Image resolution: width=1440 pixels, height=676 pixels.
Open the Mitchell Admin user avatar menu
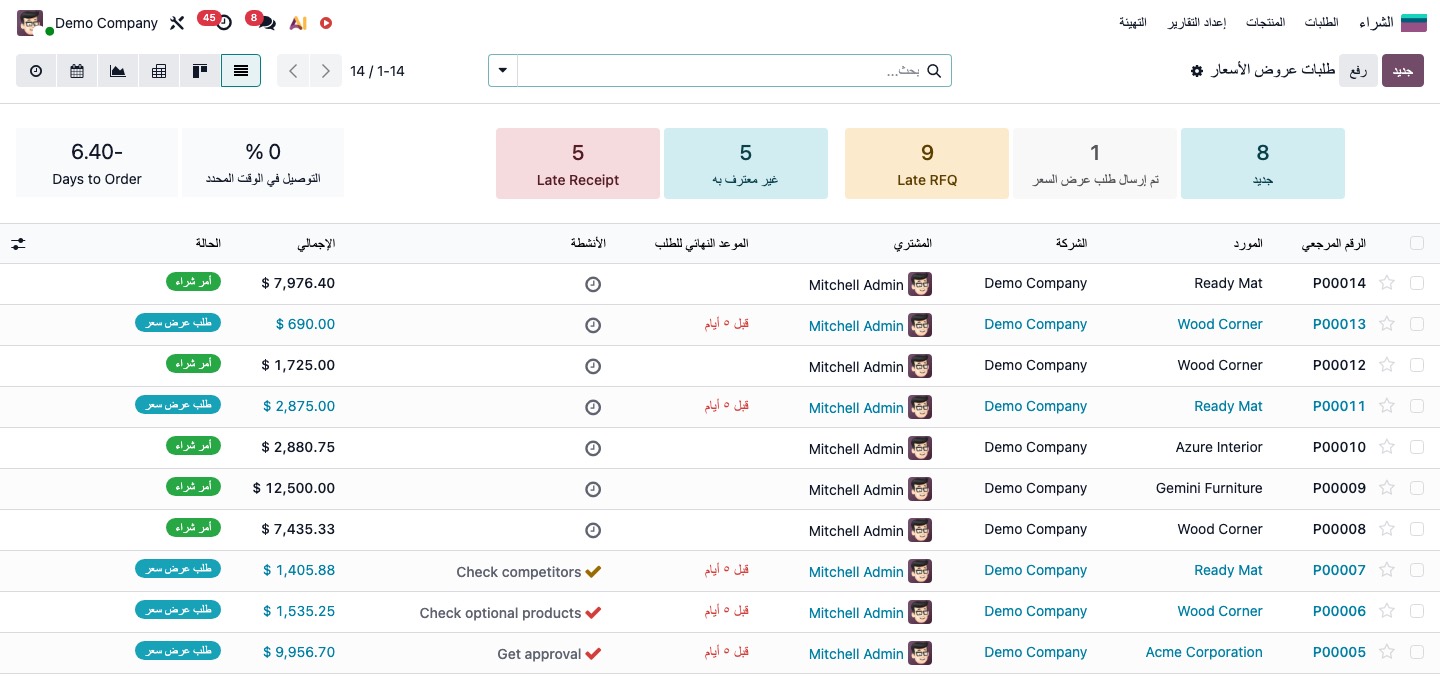pyautogui.click(x=31, y=22)
